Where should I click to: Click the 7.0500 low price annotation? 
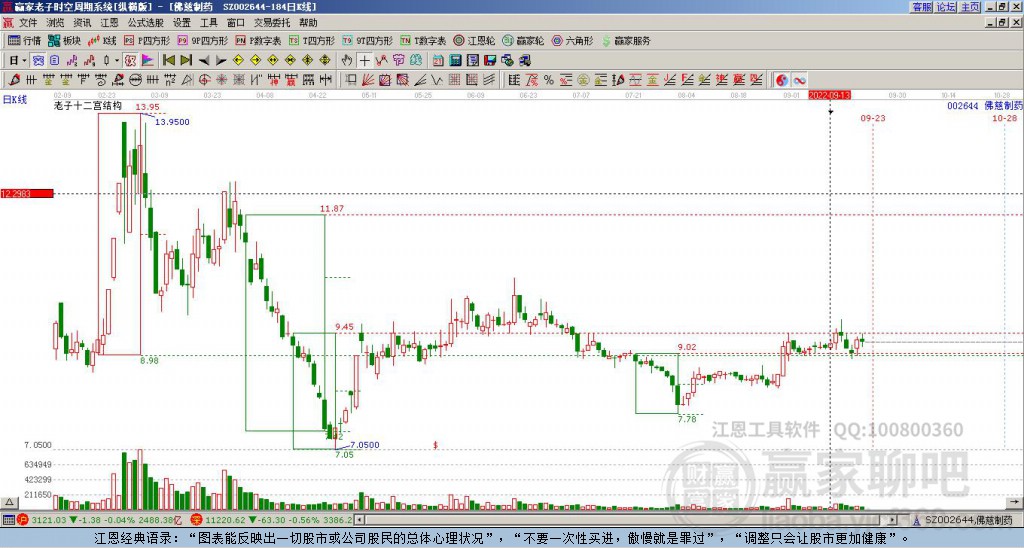click(x=364, y=445)
